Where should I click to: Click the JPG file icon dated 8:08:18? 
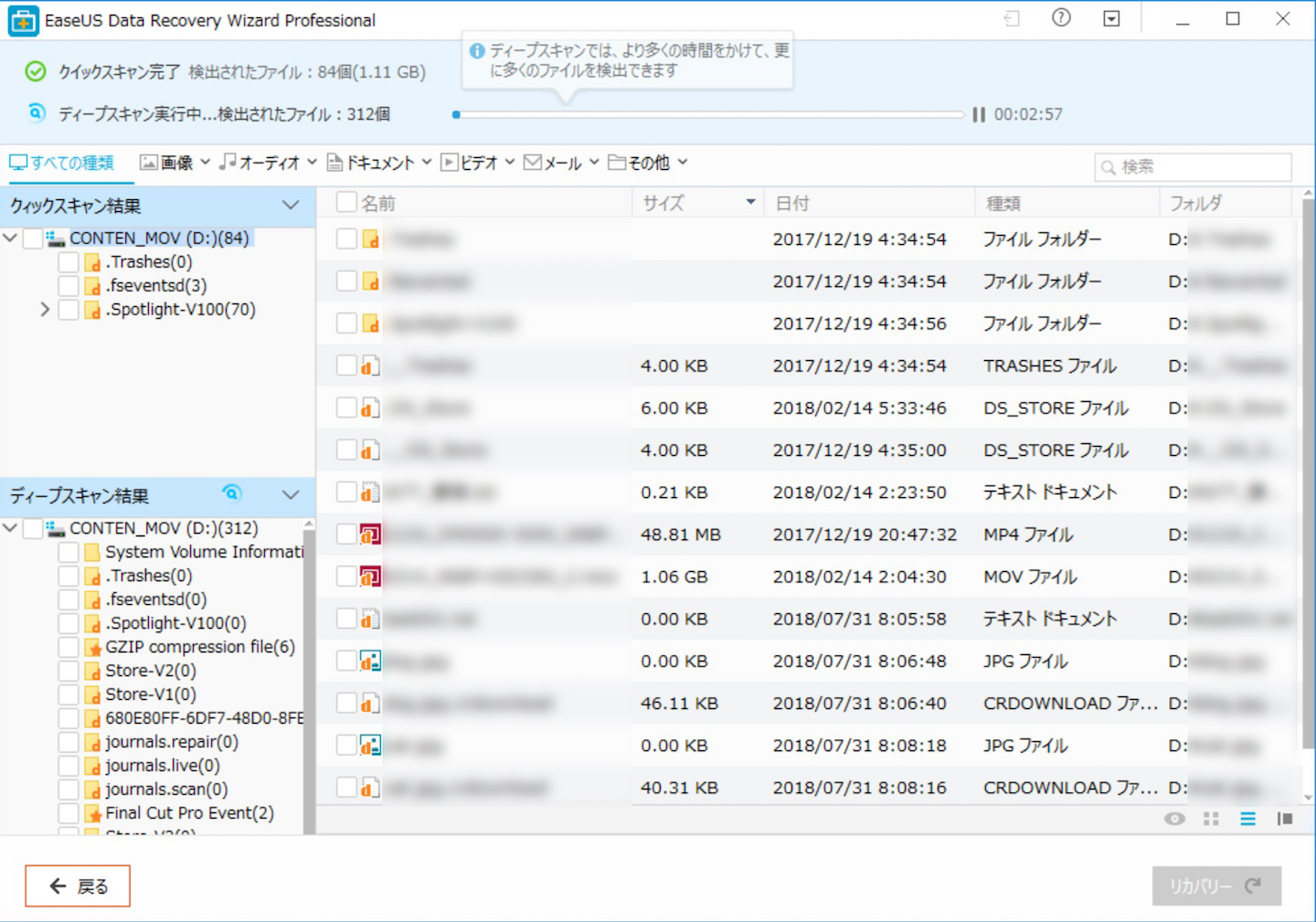pyautogui.click(x=370, y=745)
